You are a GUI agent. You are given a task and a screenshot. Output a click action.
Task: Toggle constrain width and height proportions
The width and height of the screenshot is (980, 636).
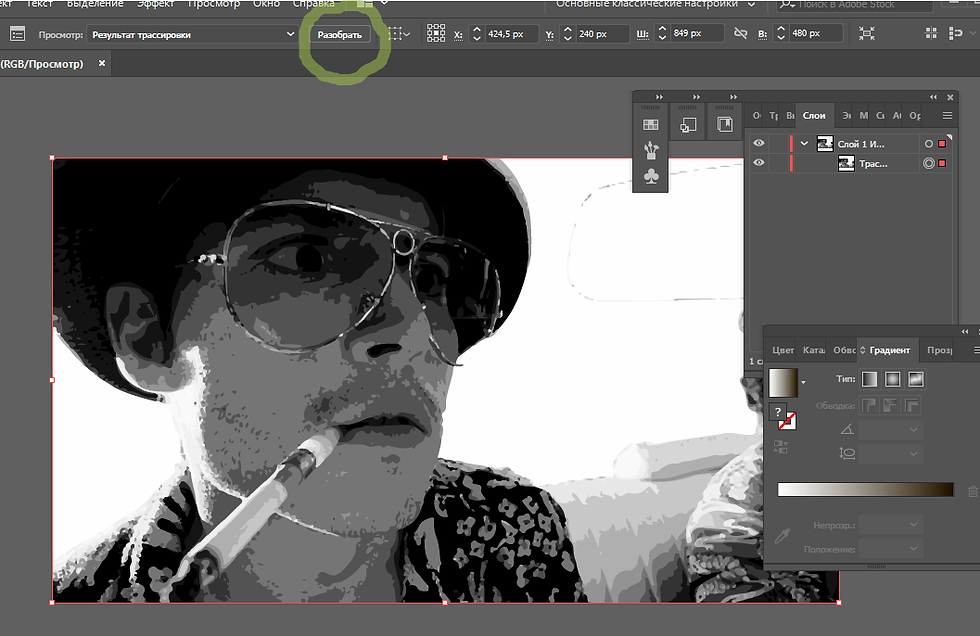tap(741, 33)
